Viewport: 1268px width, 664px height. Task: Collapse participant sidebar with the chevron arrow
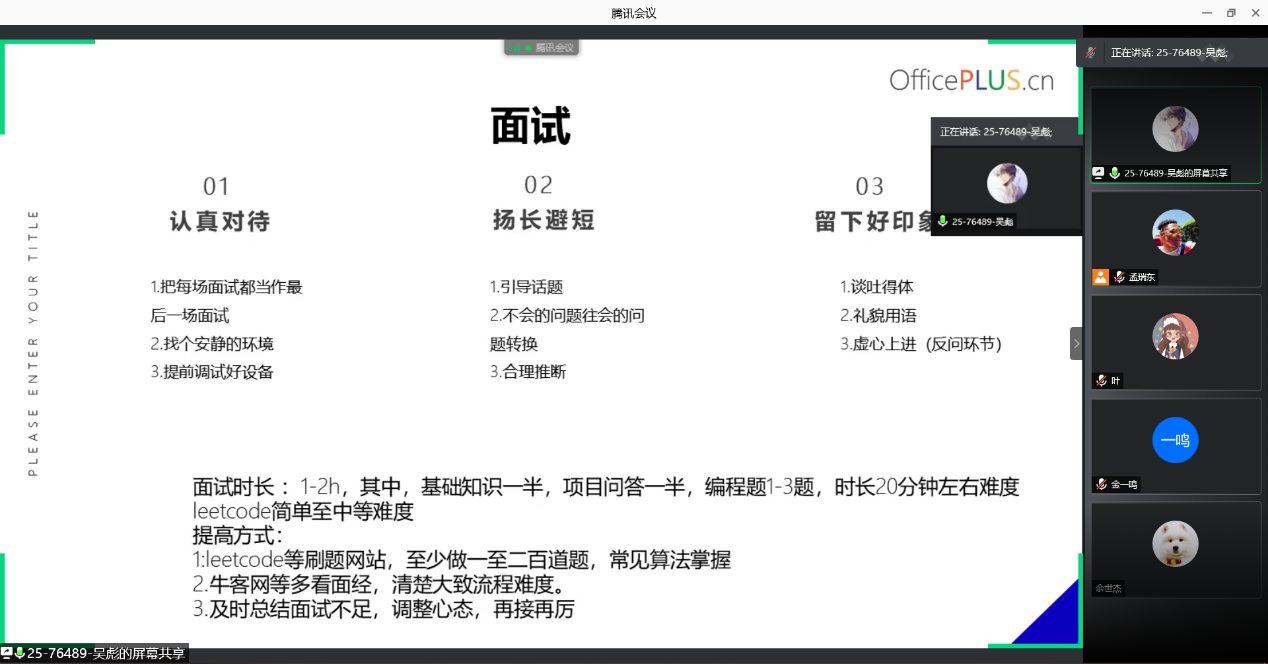(1076, 343)
